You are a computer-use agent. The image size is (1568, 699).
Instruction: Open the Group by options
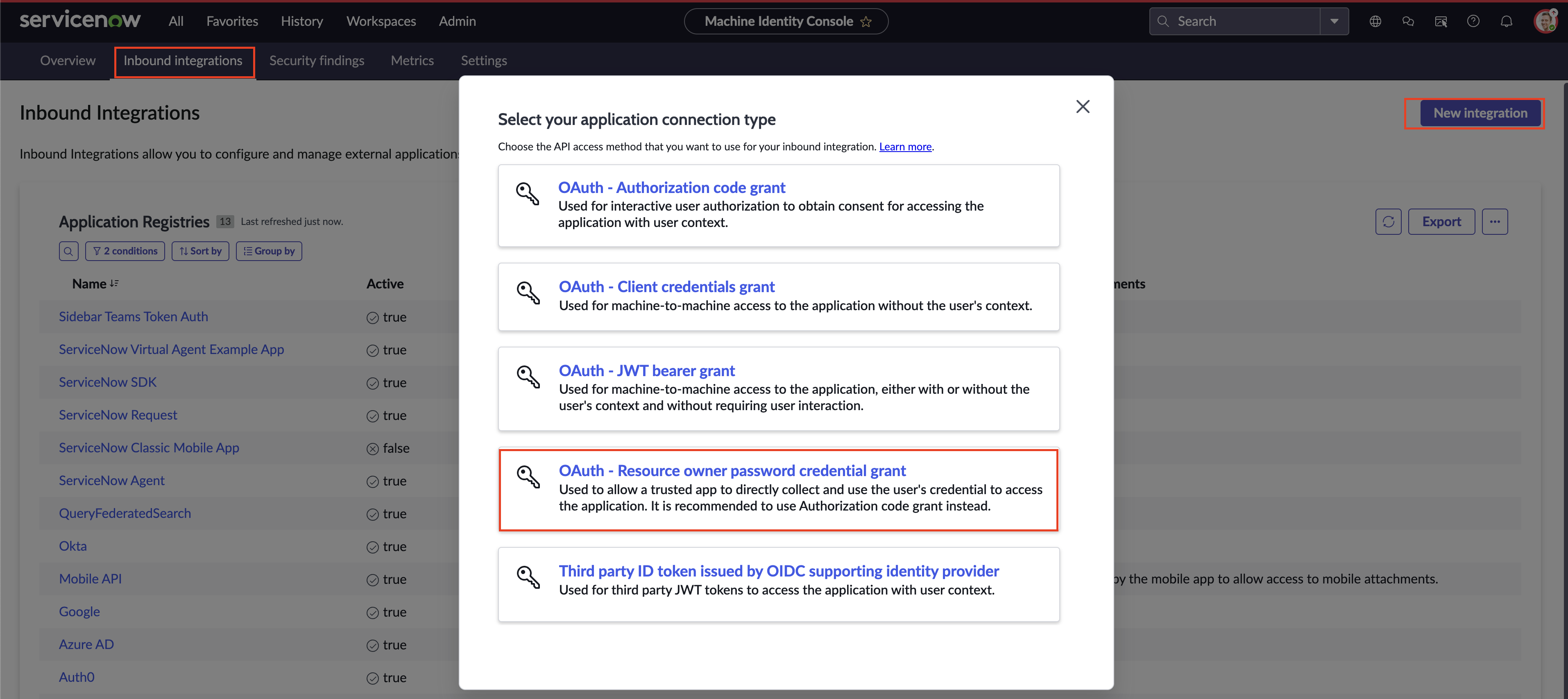click(x=268, y=251)
